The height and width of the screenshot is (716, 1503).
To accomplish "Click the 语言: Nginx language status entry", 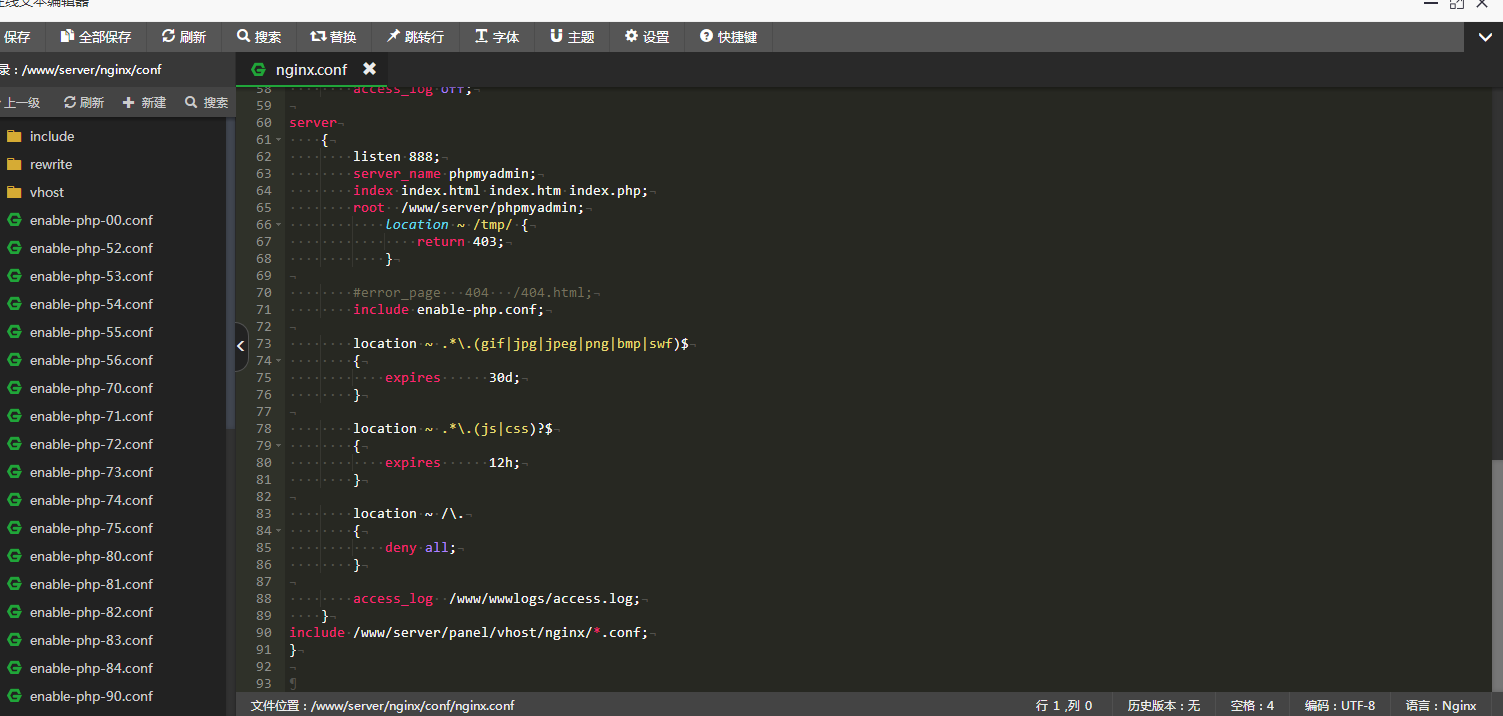I will click(x=1441, y=705).
